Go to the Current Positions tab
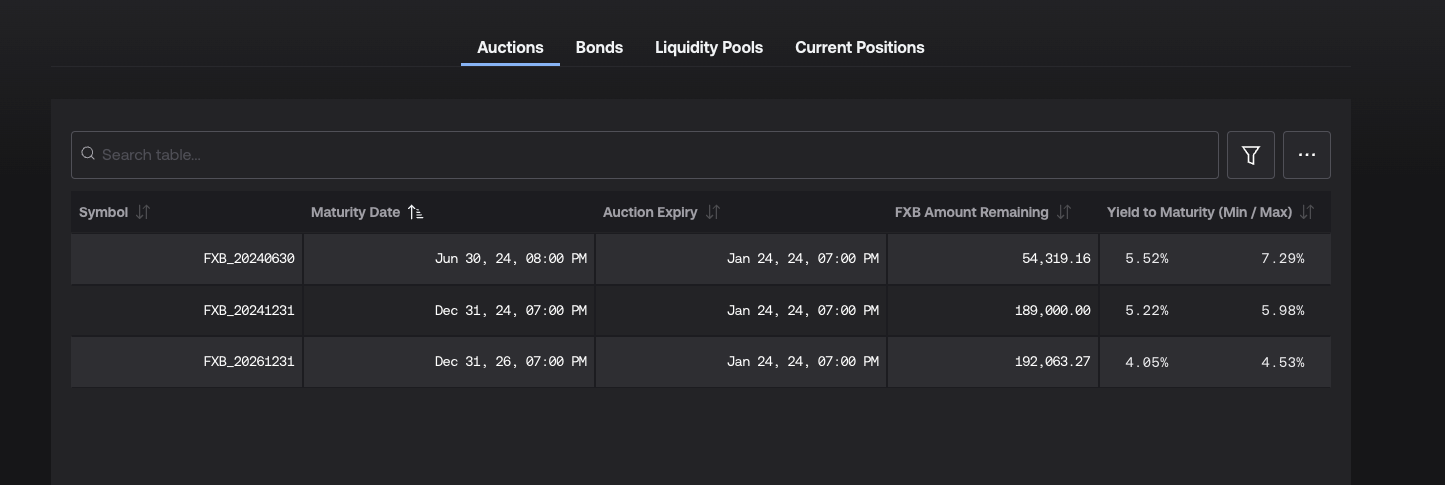Viewport: 1445px width, 485px height. pos(859,48)
